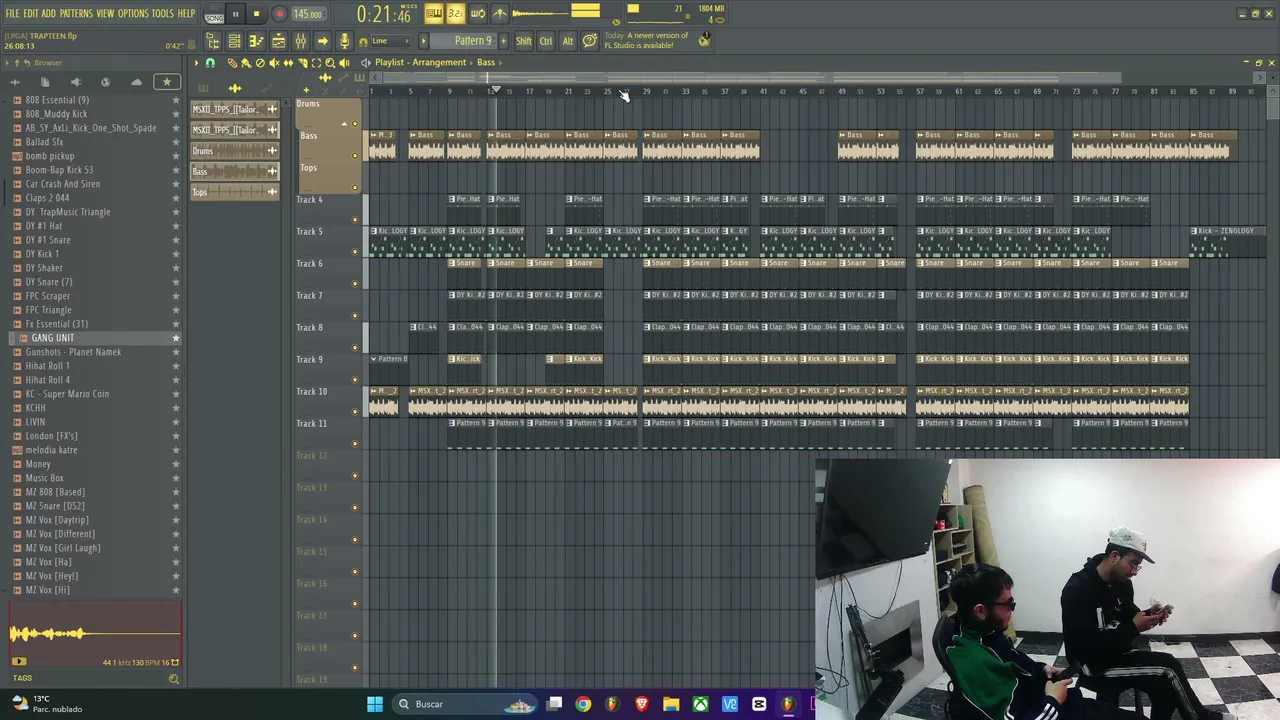Select the Bass clip in picker
1280x720 pixels.
tap(234, 172)
